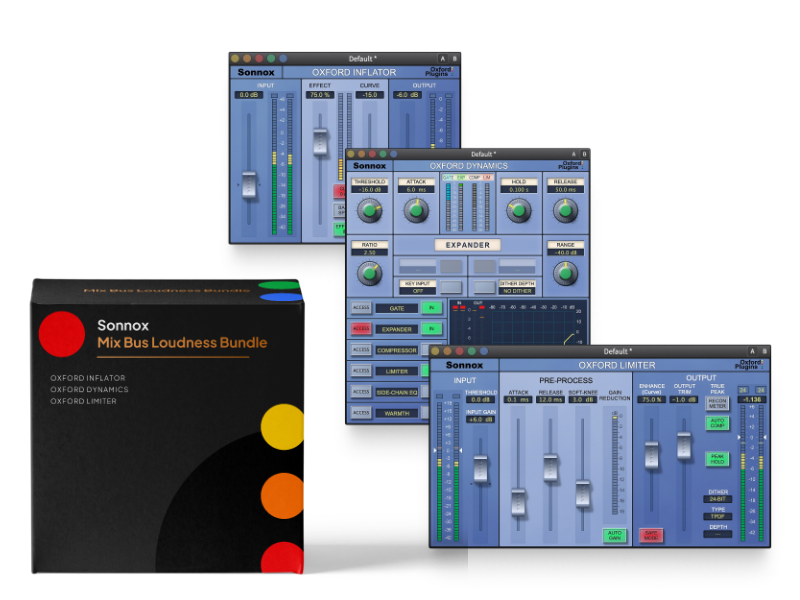Screen dimensions: 800x600
Task: Toggle the Key Input button in Dynamics
Action: tap(451, 287)
